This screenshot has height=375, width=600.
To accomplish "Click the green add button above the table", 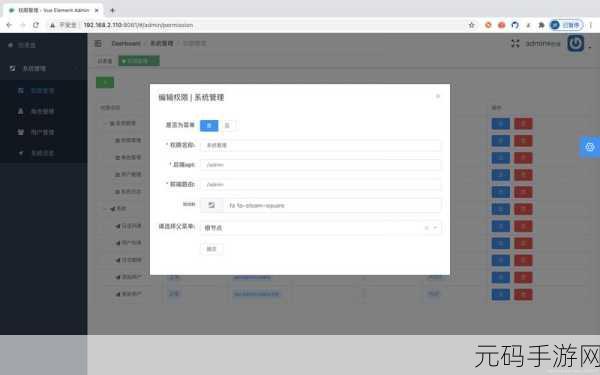I will point(105,82).
